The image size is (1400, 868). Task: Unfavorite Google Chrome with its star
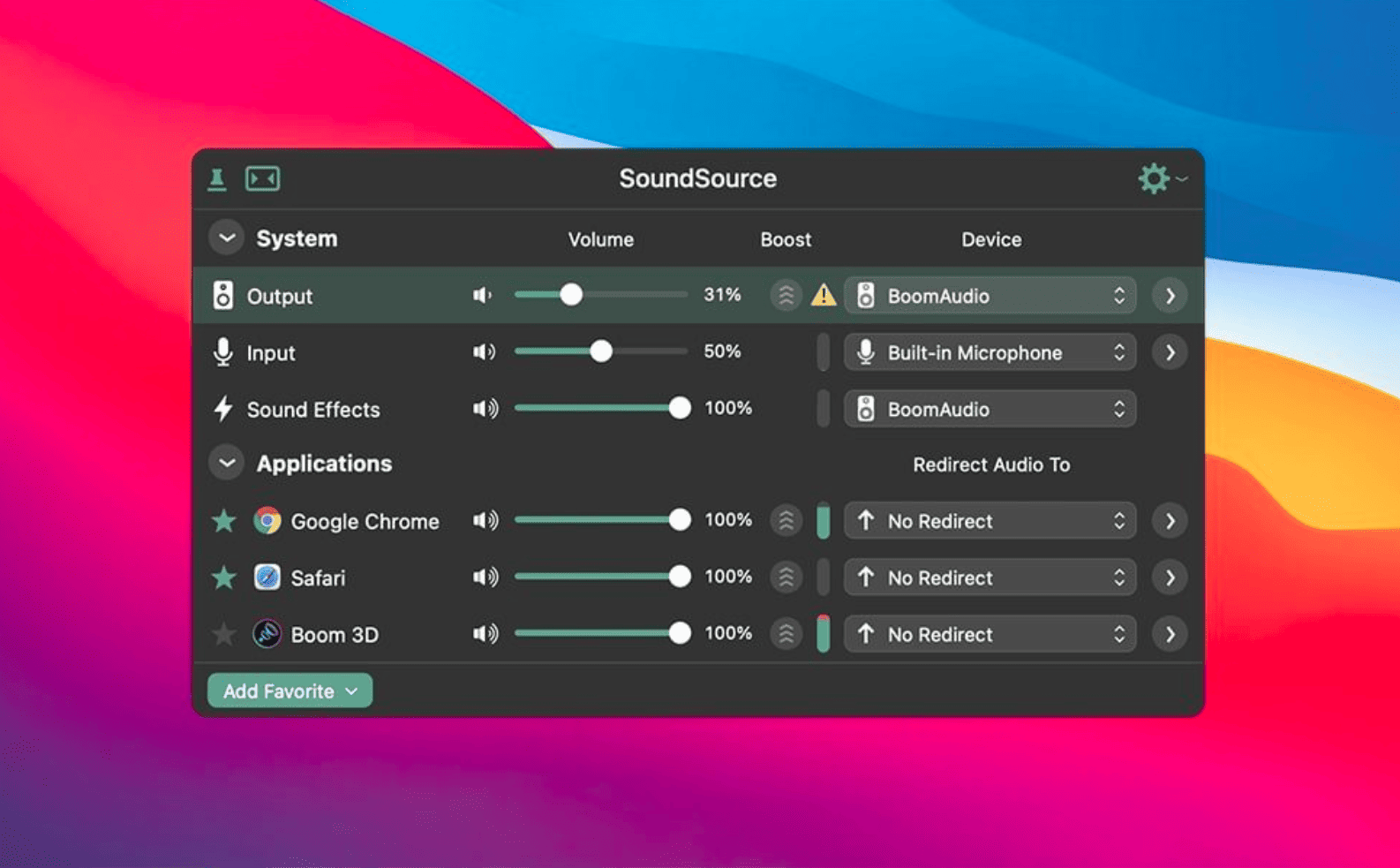[x=224, y=521]
